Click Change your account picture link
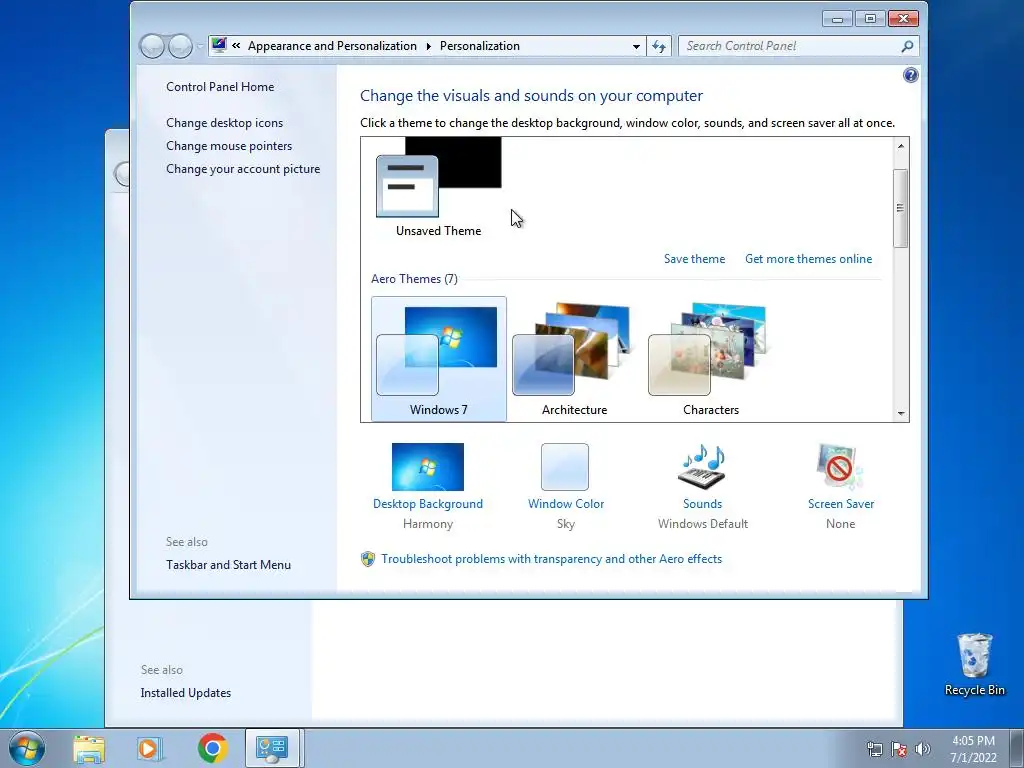The height and width of the screenshot is (768, 1024). (x=243, y=168)
